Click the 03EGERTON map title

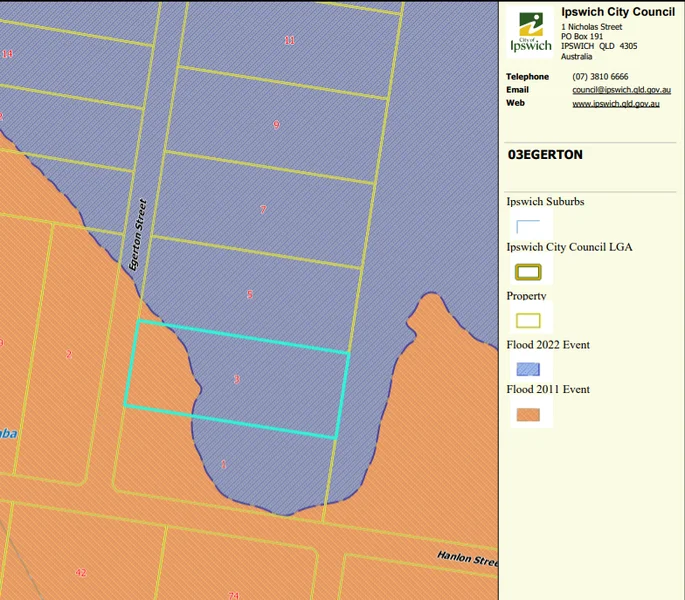545,155
